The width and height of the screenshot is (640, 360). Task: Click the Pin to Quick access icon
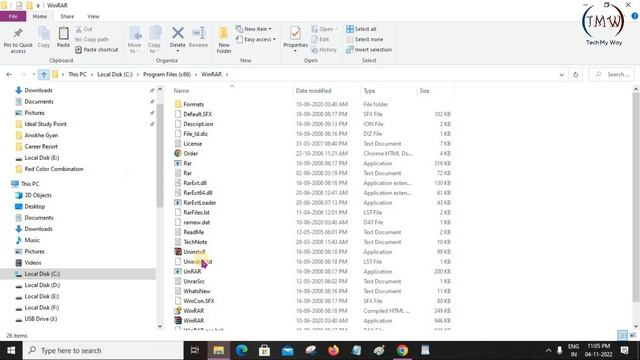point(18,34)
